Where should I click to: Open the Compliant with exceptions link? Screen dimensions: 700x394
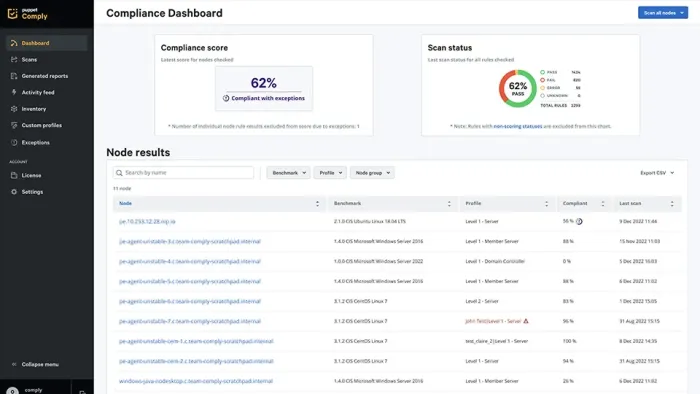[x=268, y=98]
